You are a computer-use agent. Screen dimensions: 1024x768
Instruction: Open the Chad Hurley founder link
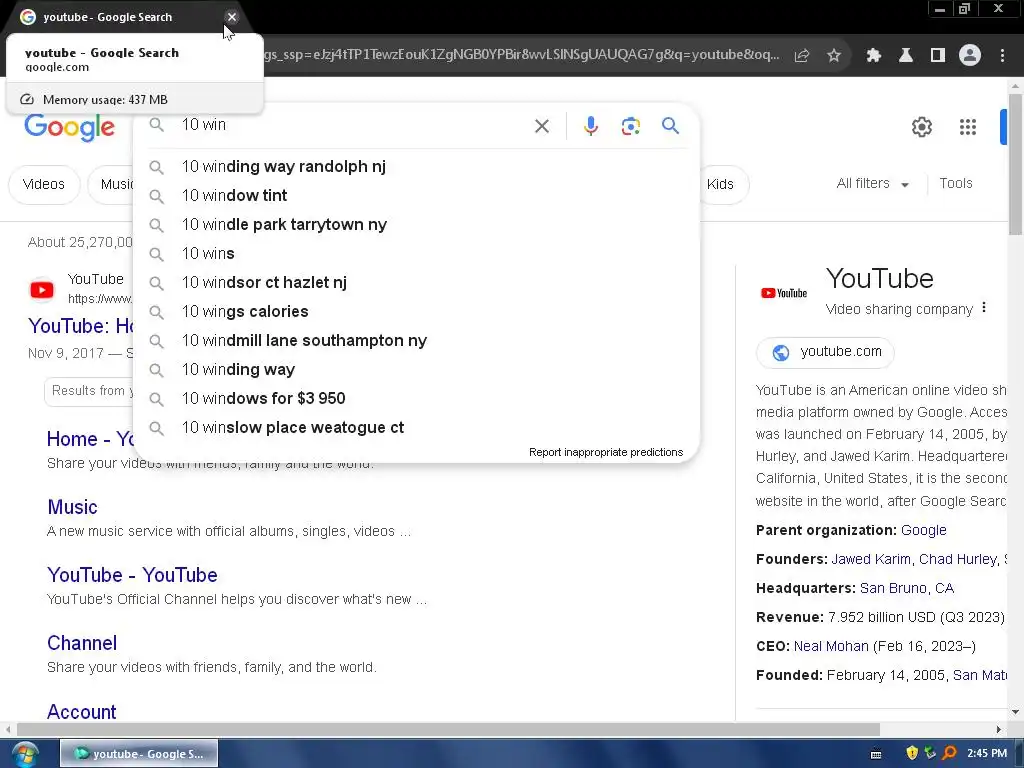pos(958,560)
